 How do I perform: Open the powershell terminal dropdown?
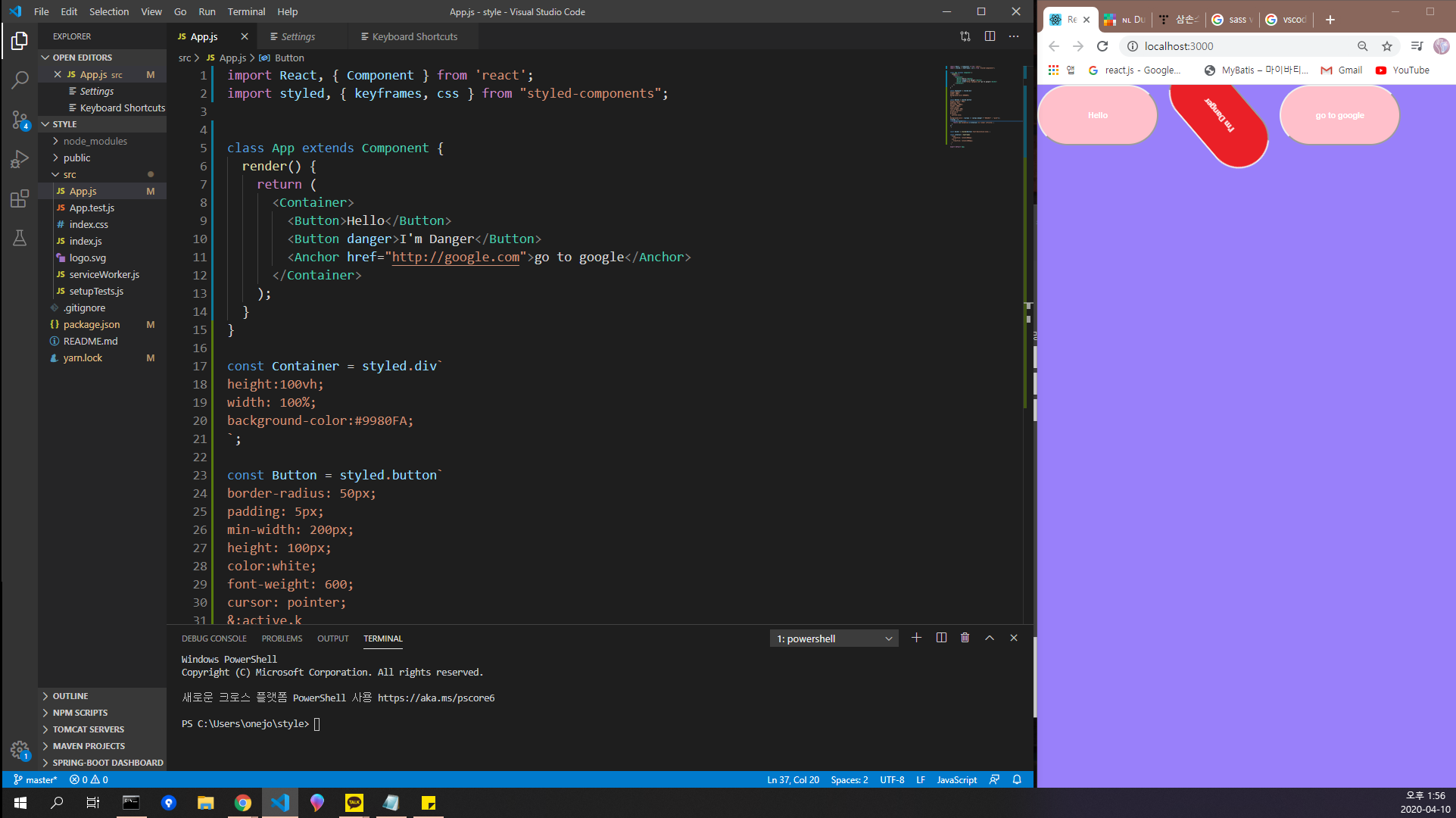point(834,638)
